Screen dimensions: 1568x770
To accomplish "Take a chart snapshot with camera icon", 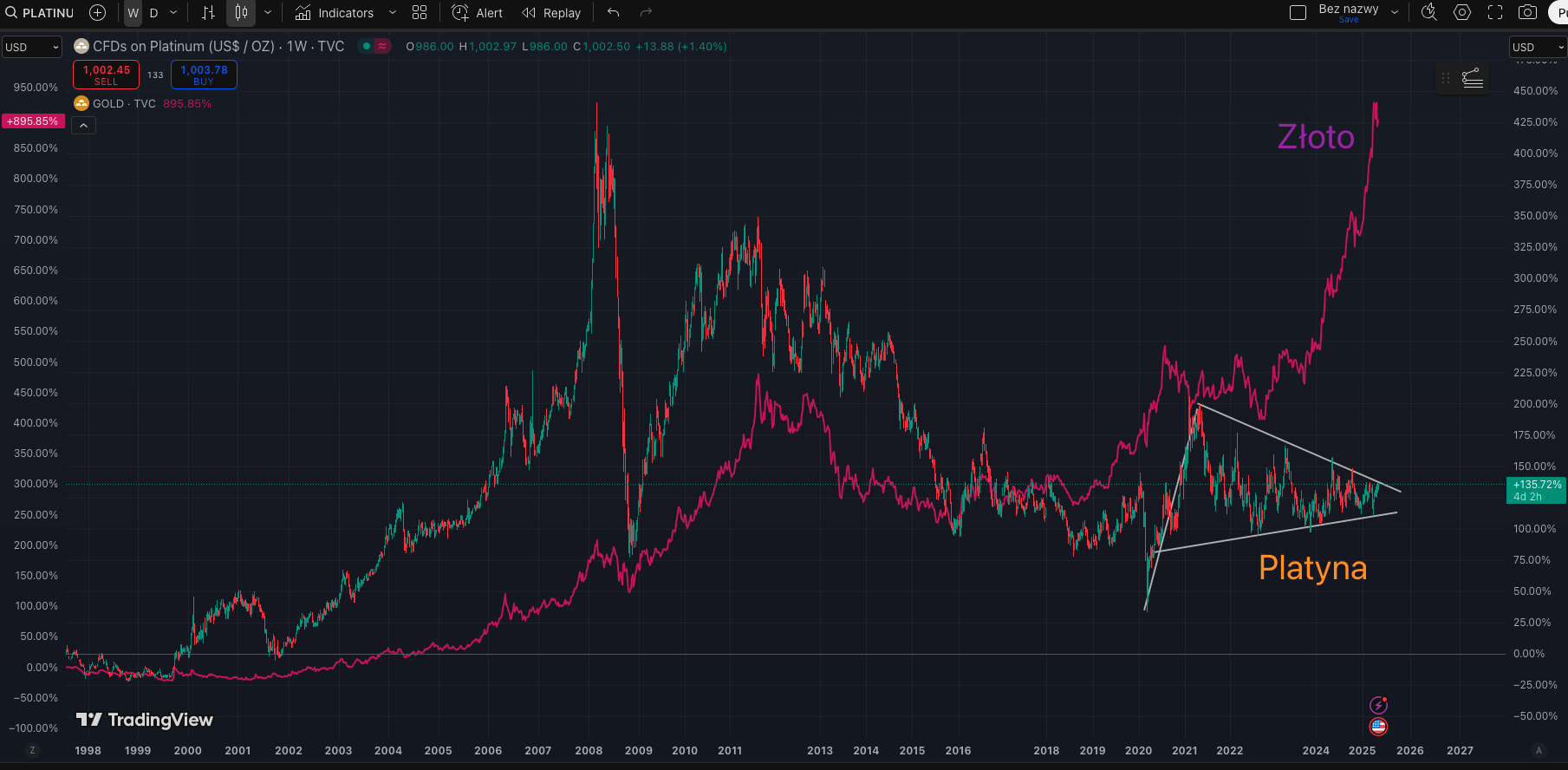I will (1528, 13).
